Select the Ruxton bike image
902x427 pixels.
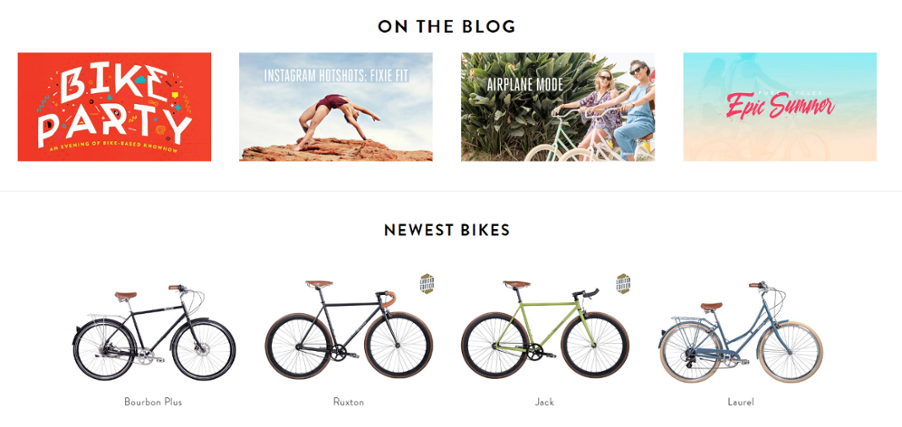click(x=349, y=329)
